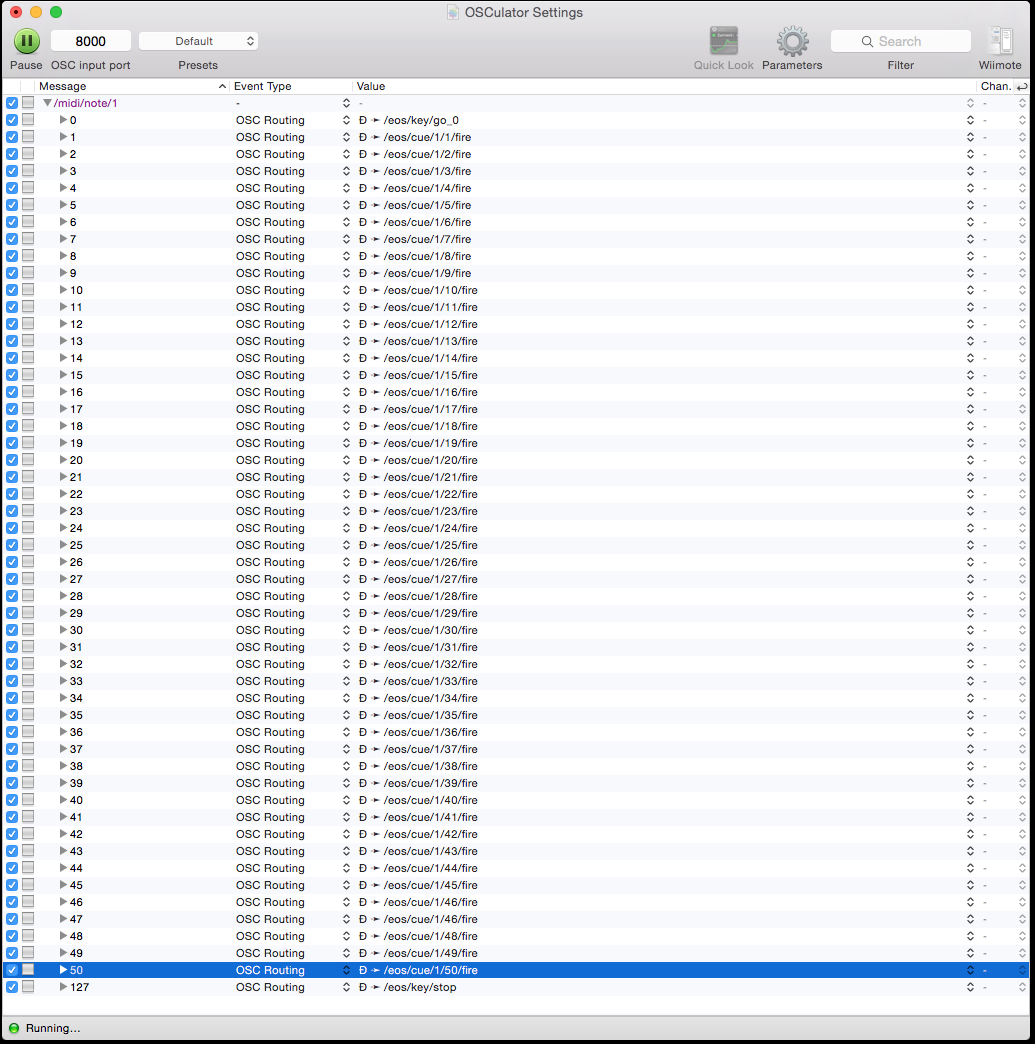The width and height of the screenshot is (1035, 1044).
Task: Expand the row for note 5
Action: pyautogui.click(x=63, y=205)
